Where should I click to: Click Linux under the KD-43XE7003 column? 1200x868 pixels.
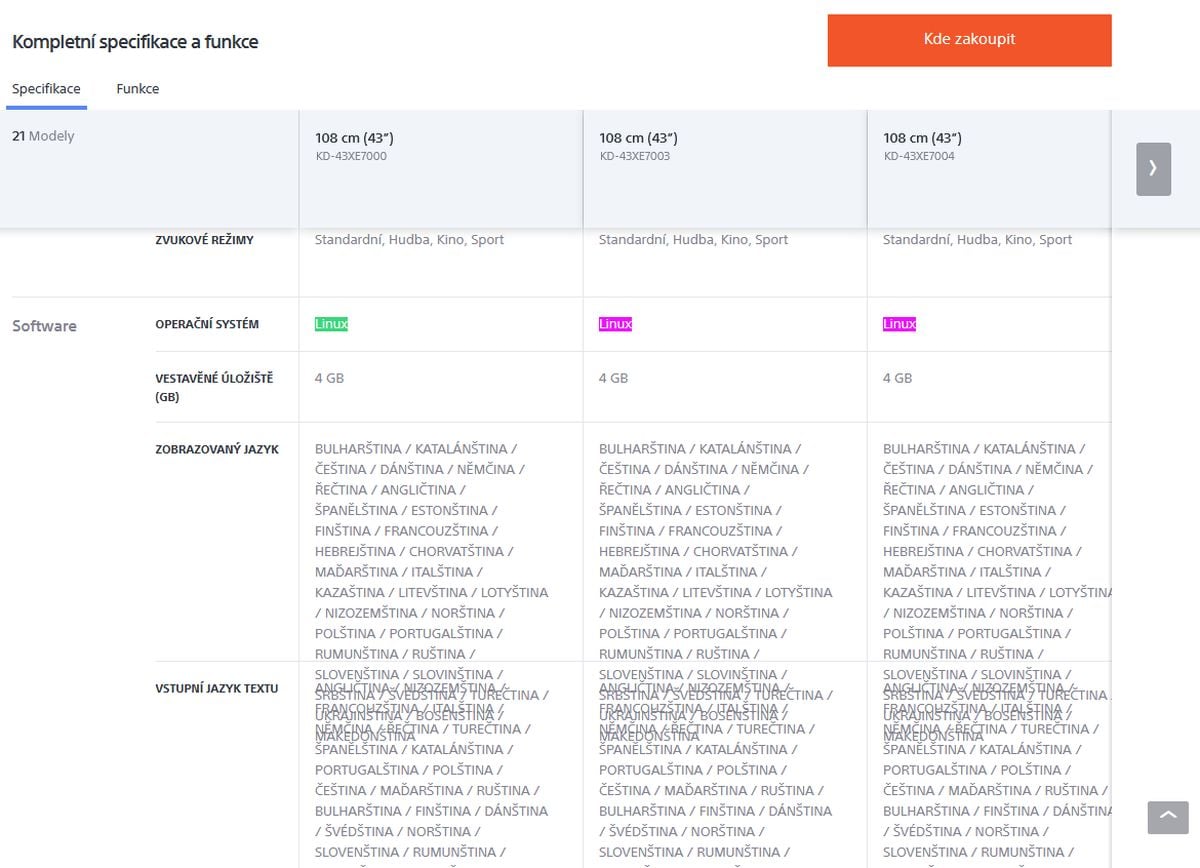coord(615,324)
